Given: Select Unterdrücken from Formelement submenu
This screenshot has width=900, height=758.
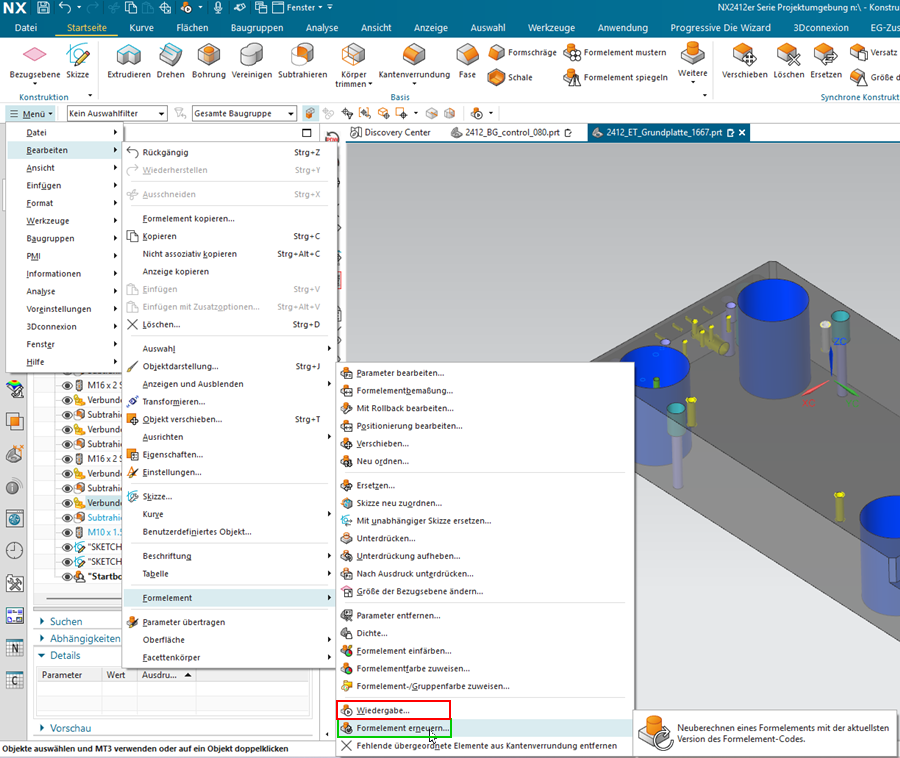Looking at the screenshot, I should coord(385,538).
